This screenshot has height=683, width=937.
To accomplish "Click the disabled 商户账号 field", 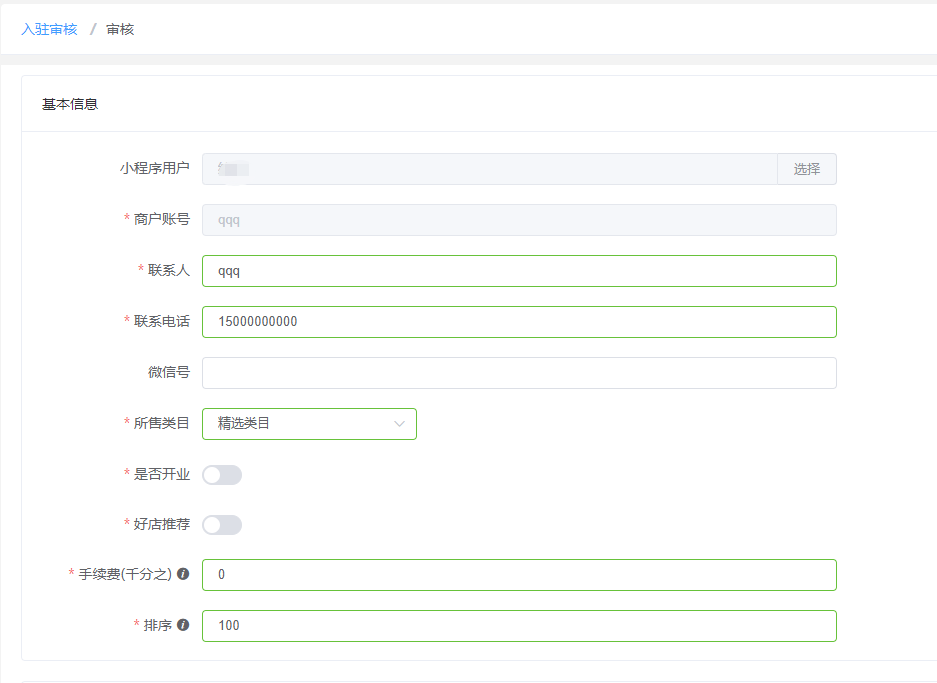I will (x=519, y=220).
